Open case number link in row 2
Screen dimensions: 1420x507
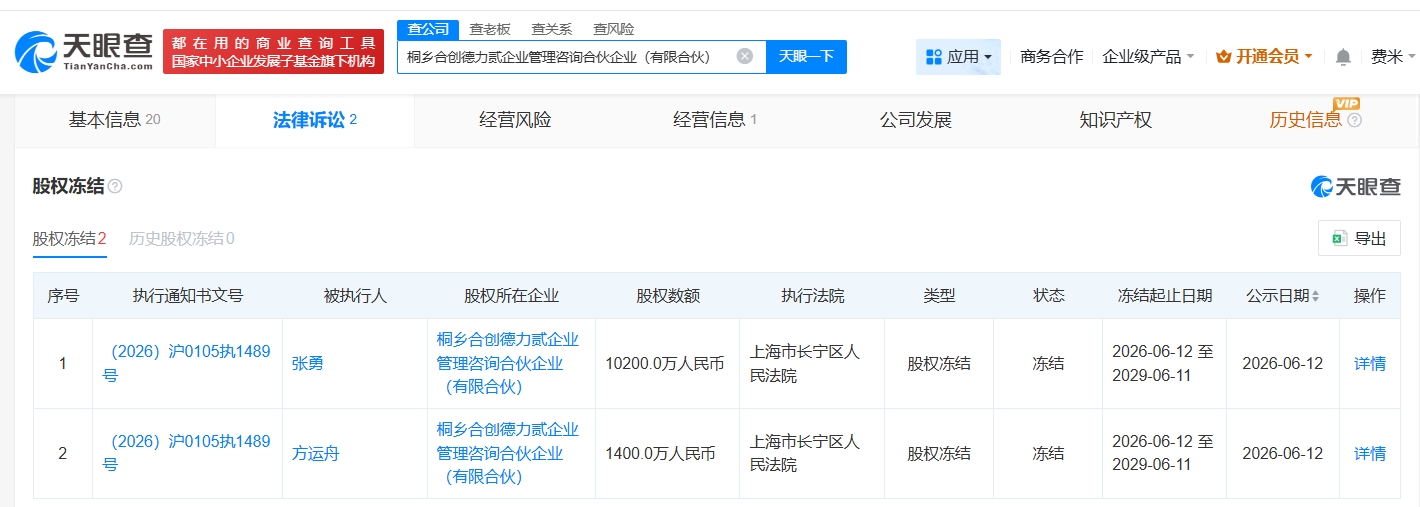pos(186,453)
